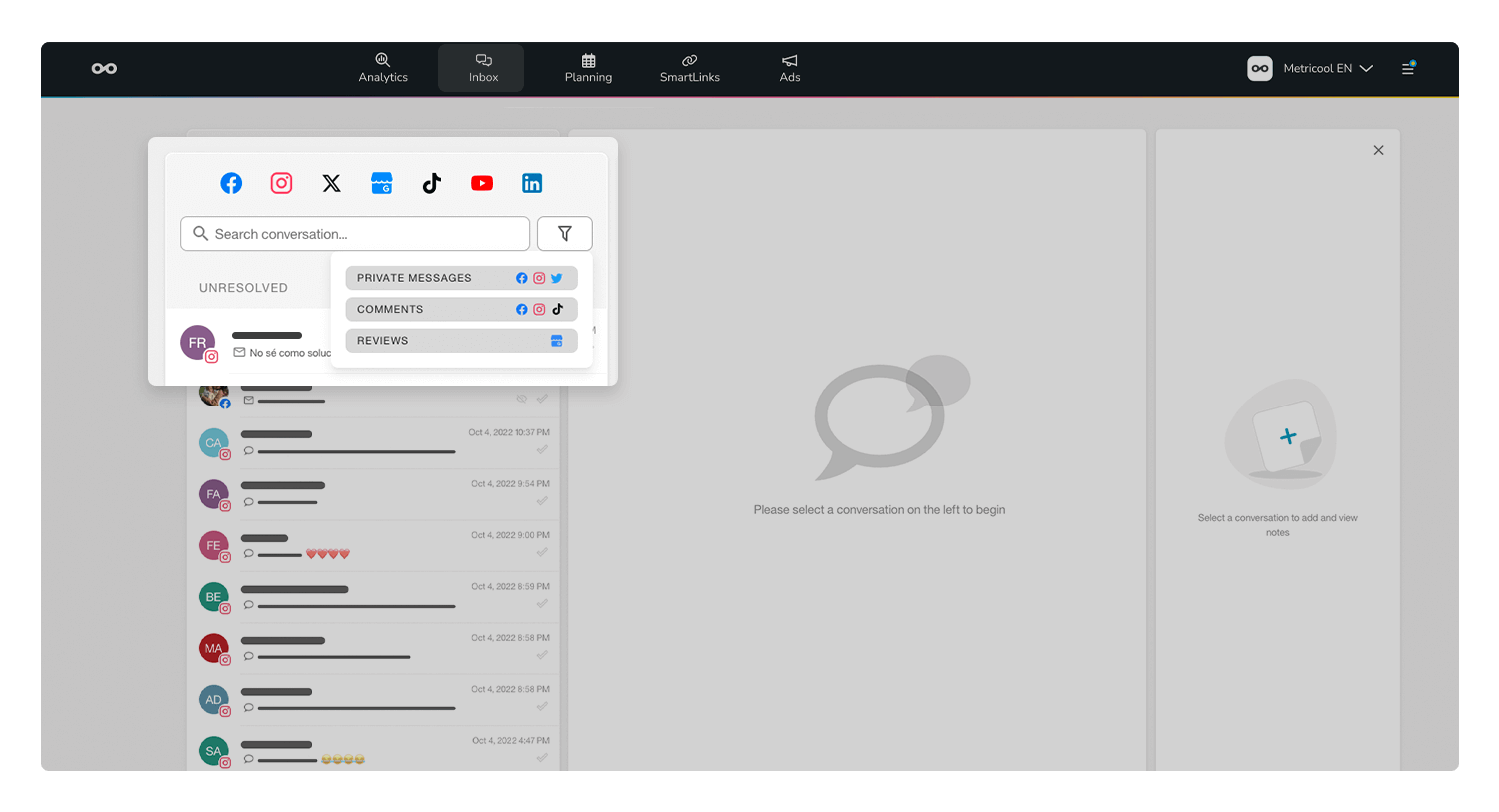The height and width of the screenshot is (812, 1499).
Task: Select the Private Messages filter
Action: coord(461,278)
